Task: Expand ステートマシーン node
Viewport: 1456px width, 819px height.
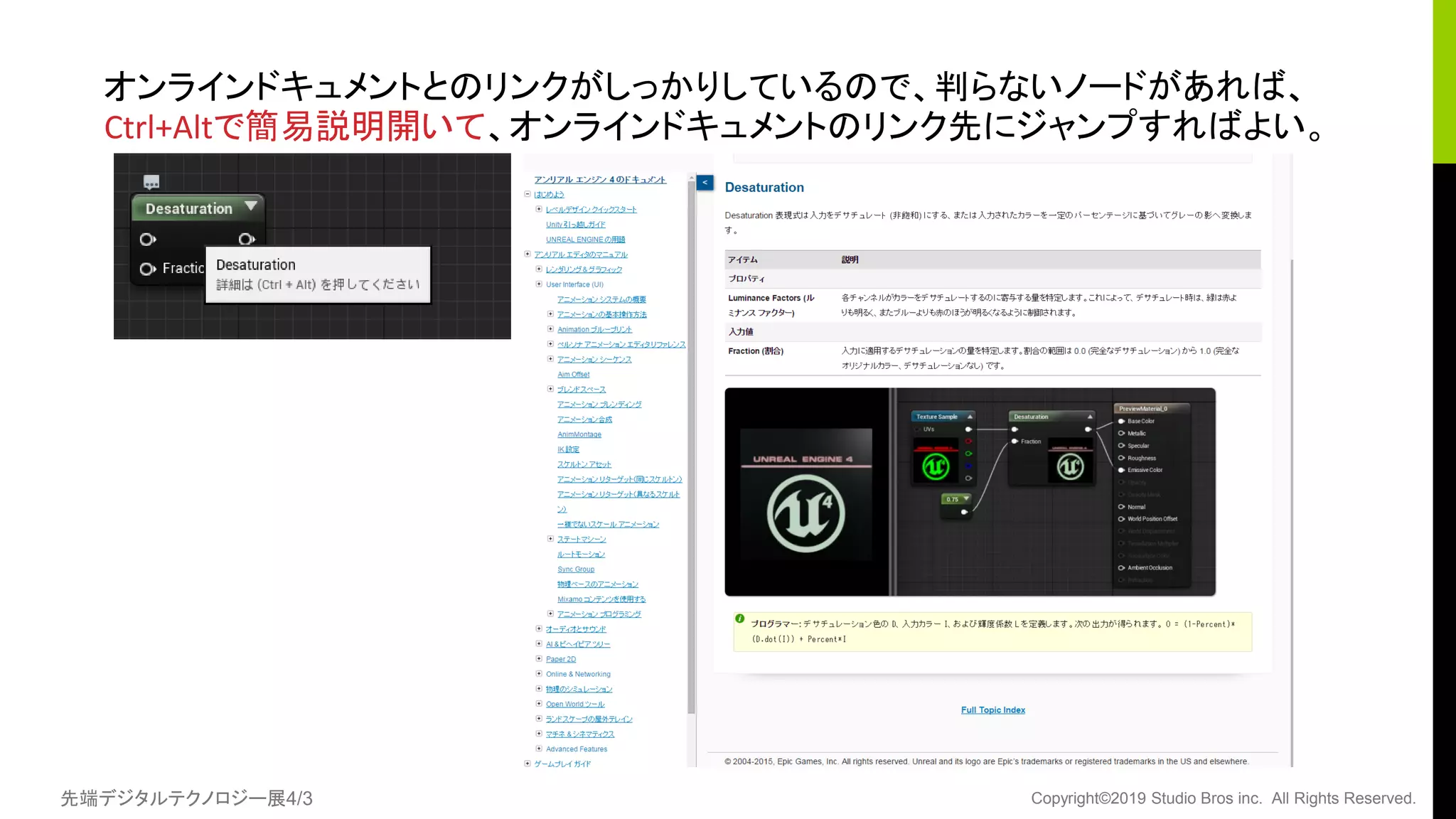Action: (x=550, y=538)
